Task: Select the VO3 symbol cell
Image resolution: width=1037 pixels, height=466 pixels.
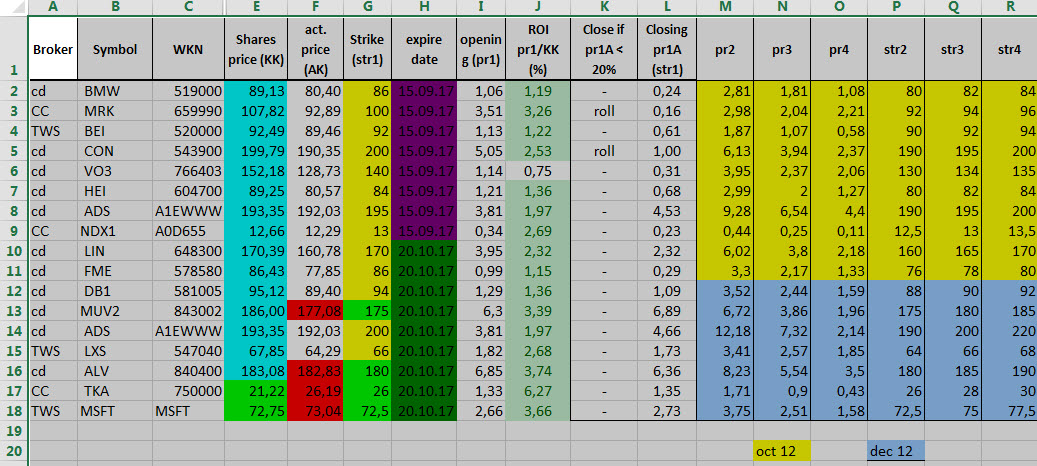Action: pyautogui.click(x=115, y=171)
